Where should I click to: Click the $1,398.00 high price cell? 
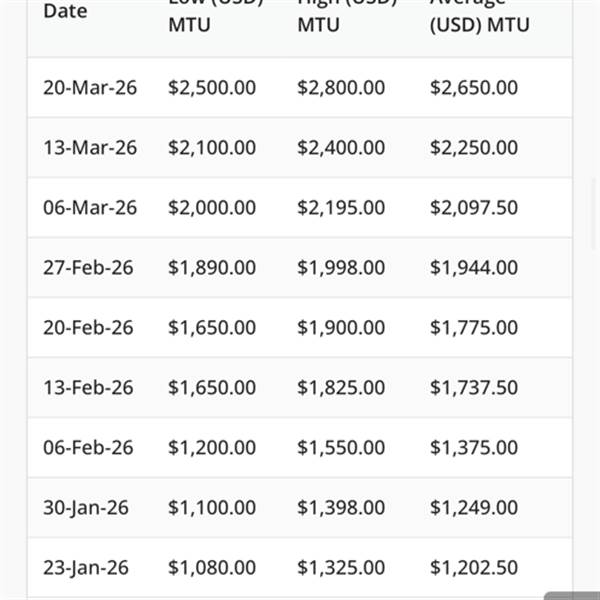(x=341, y=508)
